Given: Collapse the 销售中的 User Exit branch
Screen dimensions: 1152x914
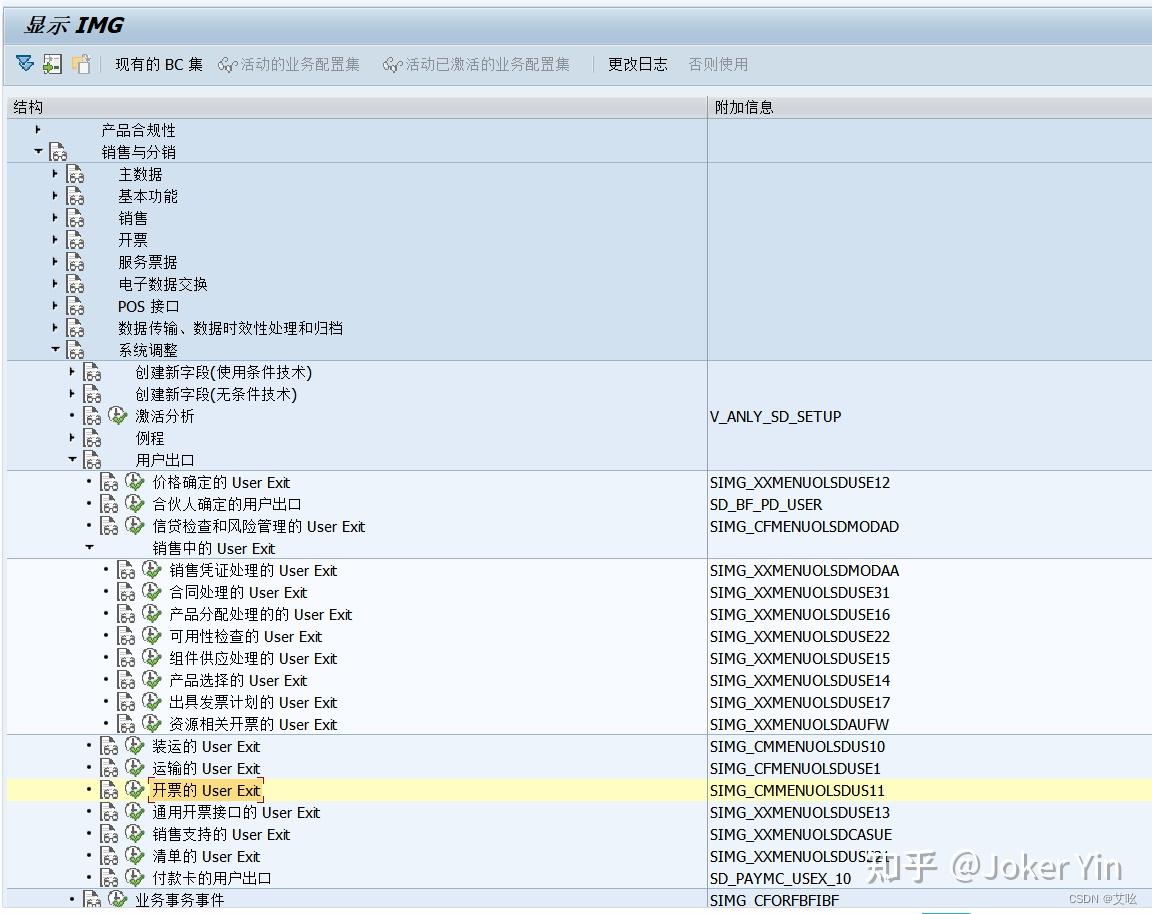Looking at the screenshot, I should point(90,548).
